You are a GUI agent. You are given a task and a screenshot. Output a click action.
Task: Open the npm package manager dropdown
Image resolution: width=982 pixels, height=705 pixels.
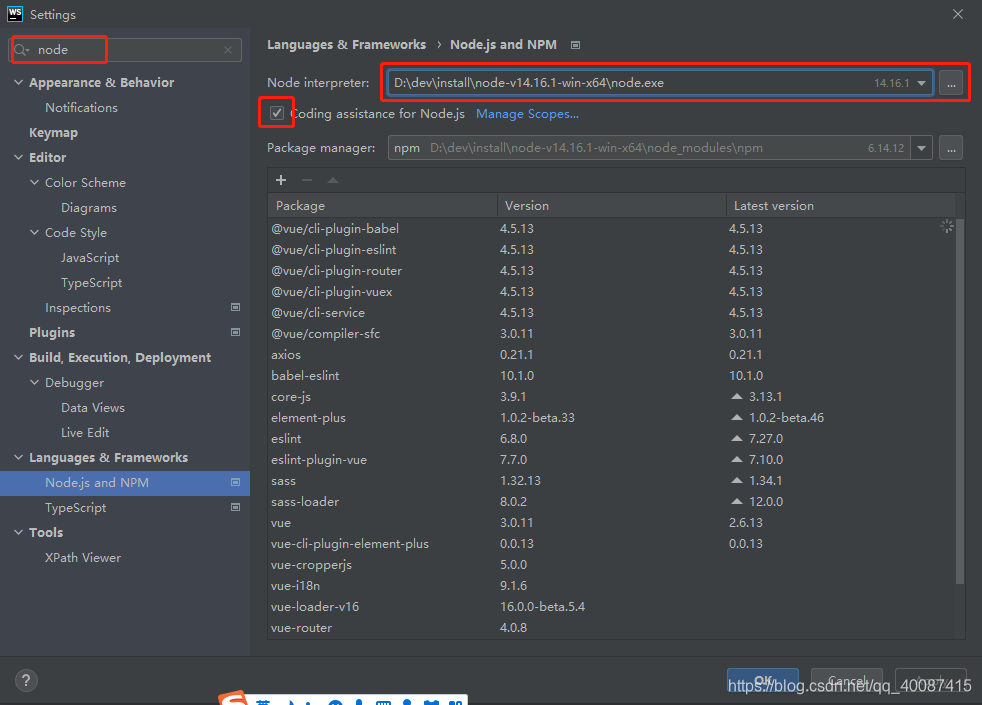coord(921,147)
